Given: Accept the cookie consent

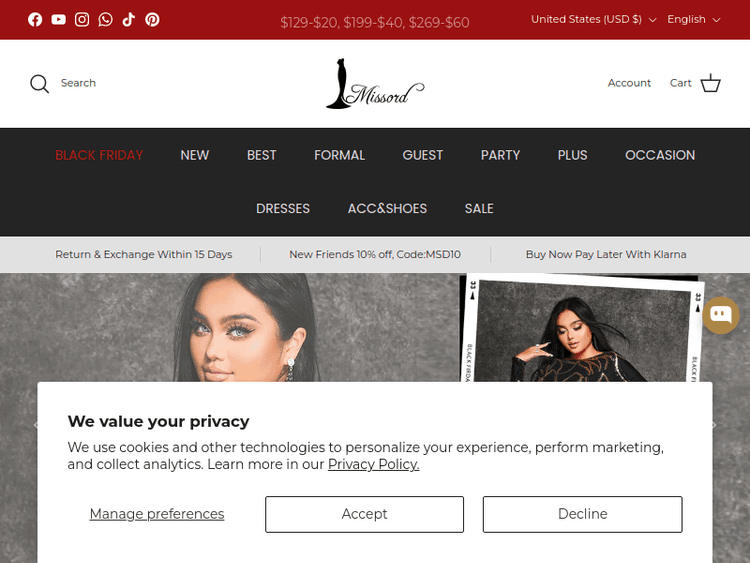Looking at the screenshot, I should 364,514.
